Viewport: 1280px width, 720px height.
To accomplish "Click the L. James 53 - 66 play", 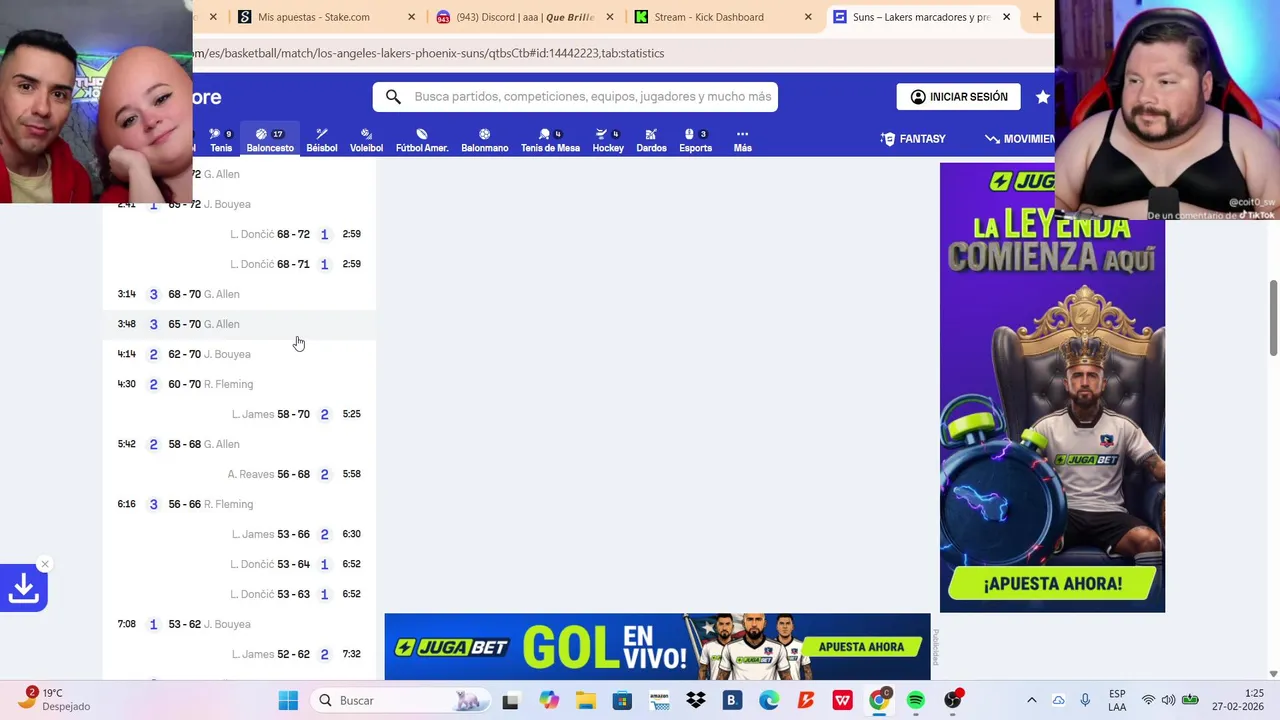I will click(239, 534).
